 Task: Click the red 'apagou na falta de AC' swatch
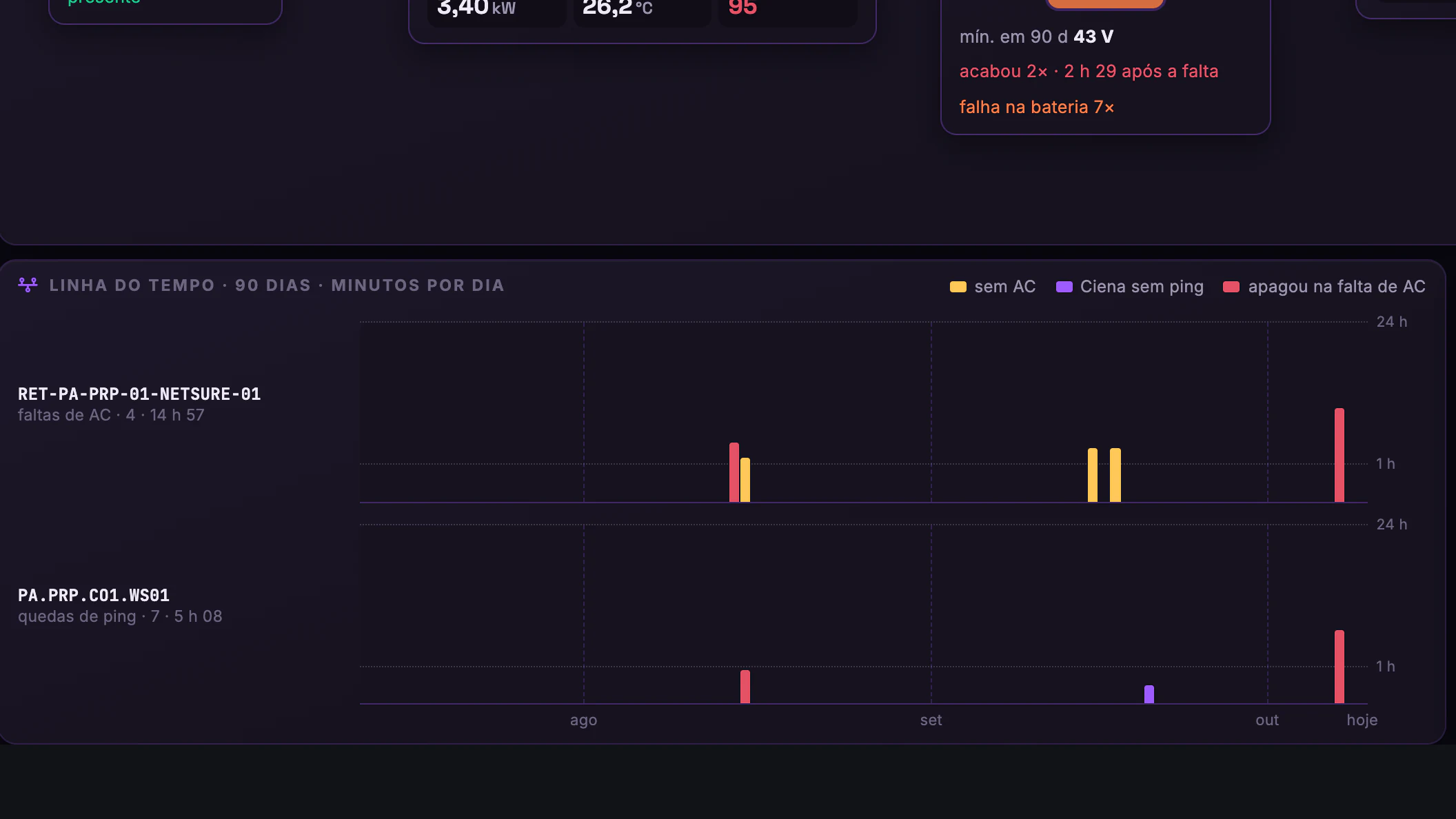click(1231, 287)
